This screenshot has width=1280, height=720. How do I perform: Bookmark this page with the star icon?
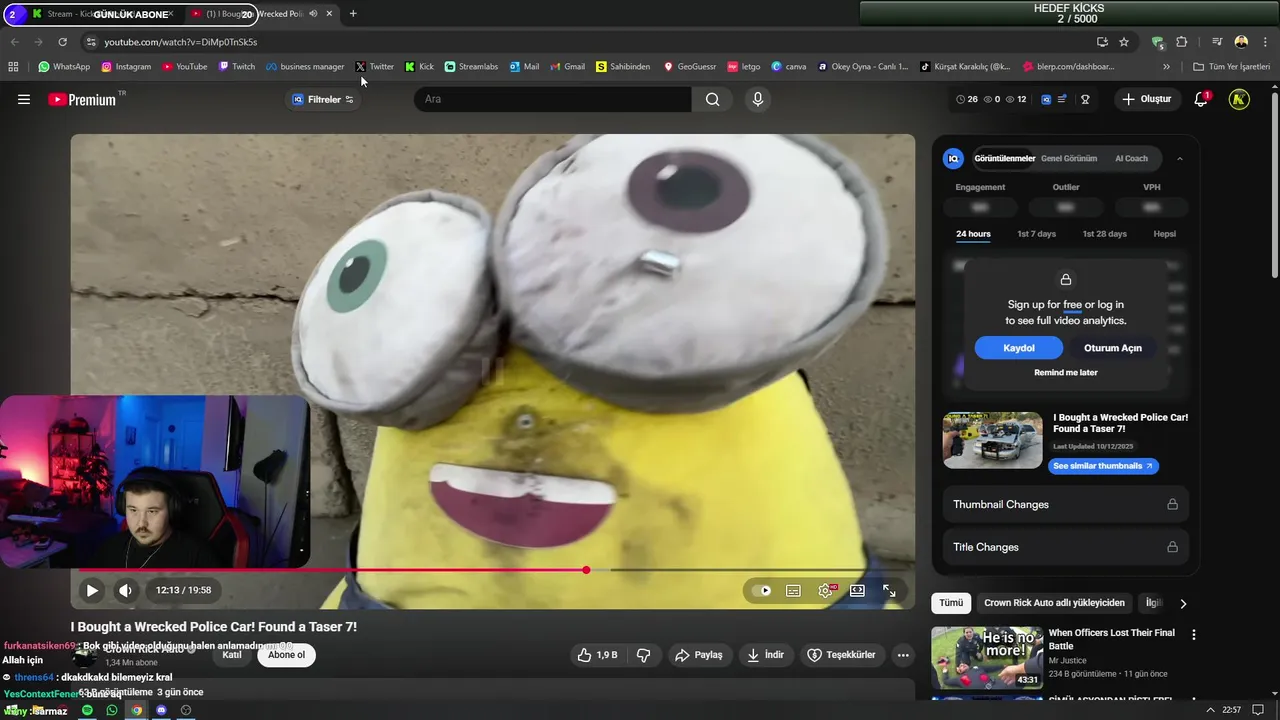point(1124,42)
